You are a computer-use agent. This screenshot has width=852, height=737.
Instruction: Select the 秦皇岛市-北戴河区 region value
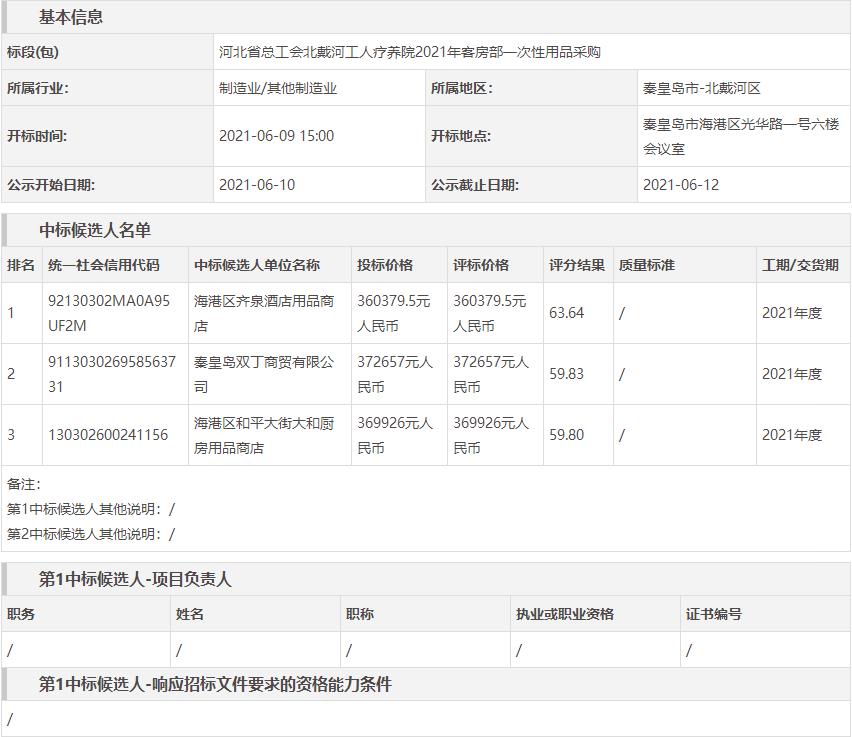[701, 88]
